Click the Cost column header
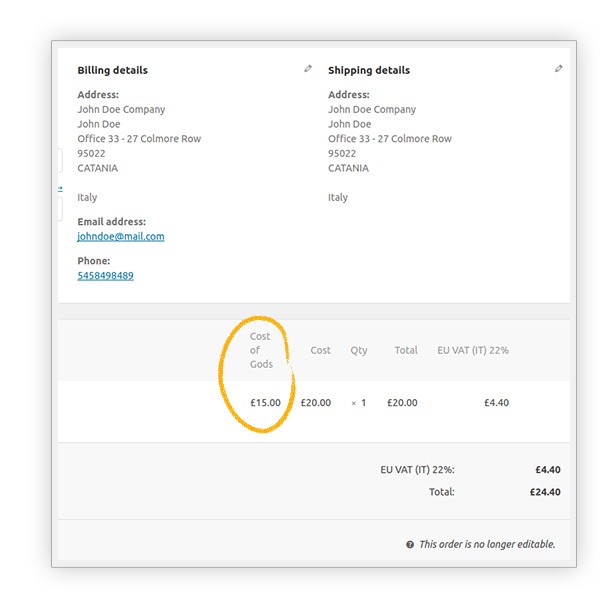The width and height of the screenshot is (600, 603). [320, 350]
